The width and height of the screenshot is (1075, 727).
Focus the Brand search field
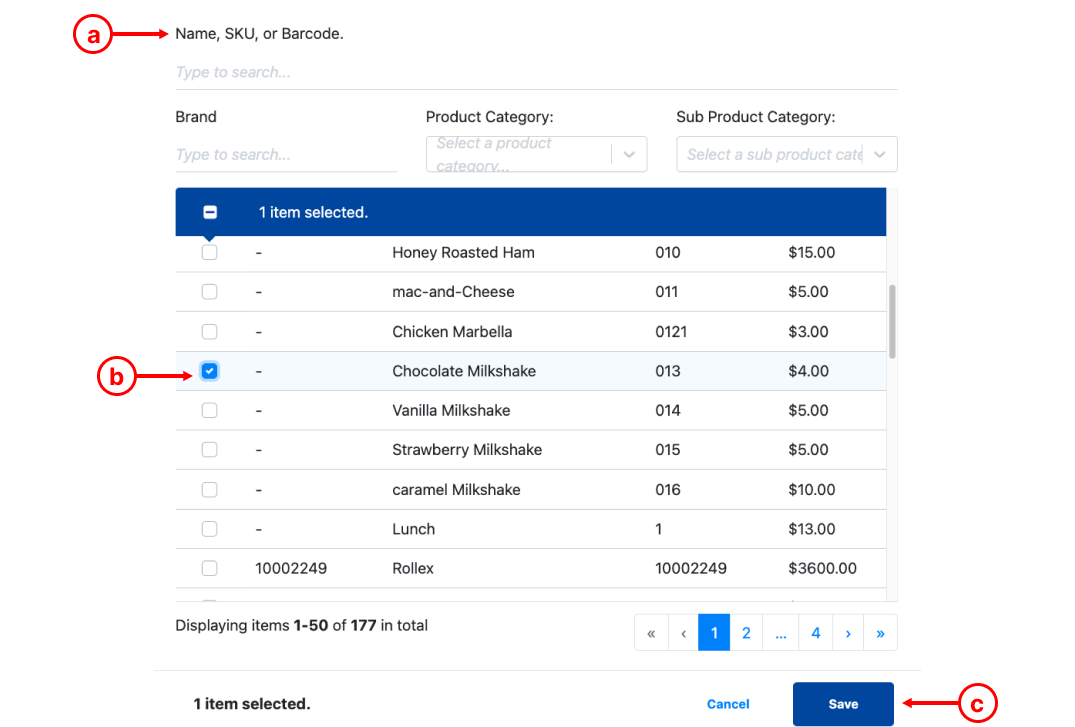coord(286,154)
